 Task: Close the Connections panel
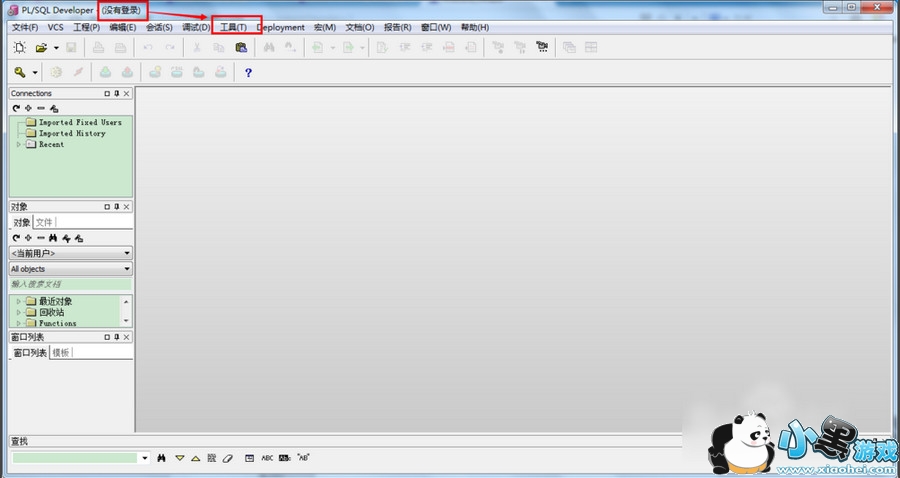pos(127,94)
